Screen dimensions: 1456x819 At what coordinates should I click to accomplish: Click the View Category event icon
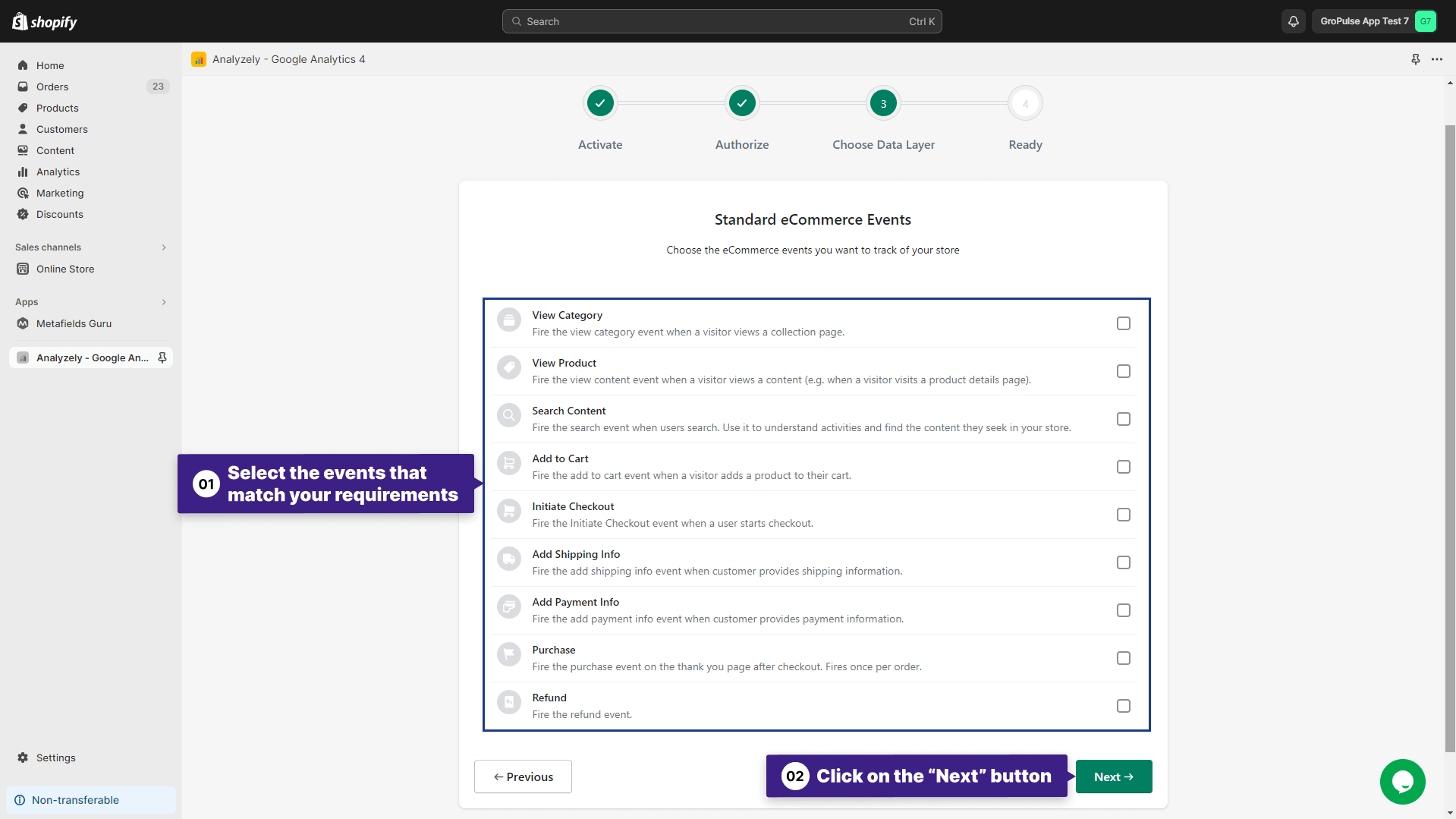[x=509, y=320]
